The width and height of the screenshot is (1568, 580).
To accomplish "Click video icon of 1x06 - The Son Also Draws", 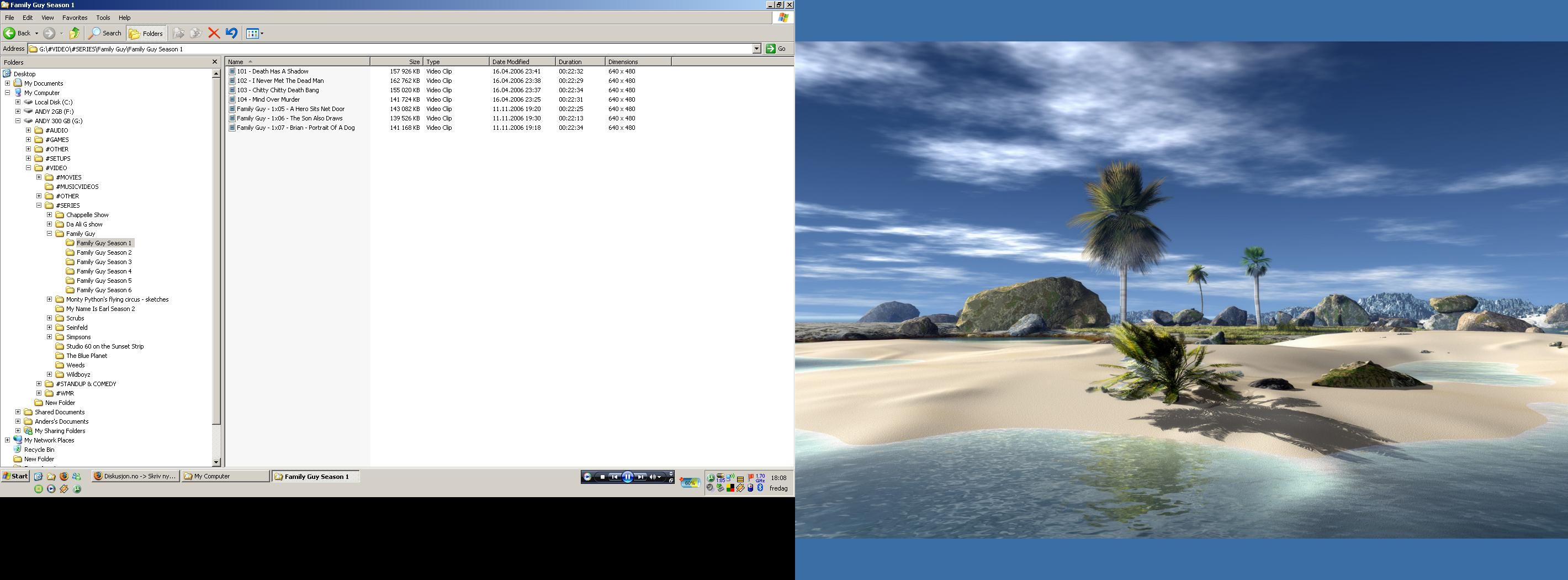I will coord(232,118).
